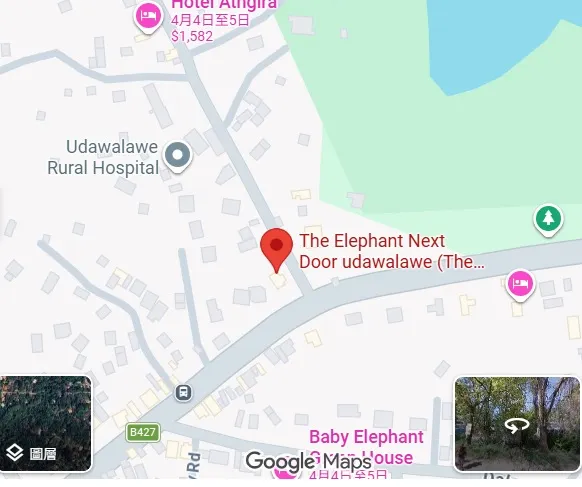582x487 pixels.
Task: Click the Hotel Athgira pink bed icon
Action: click(x=148, y=17)
